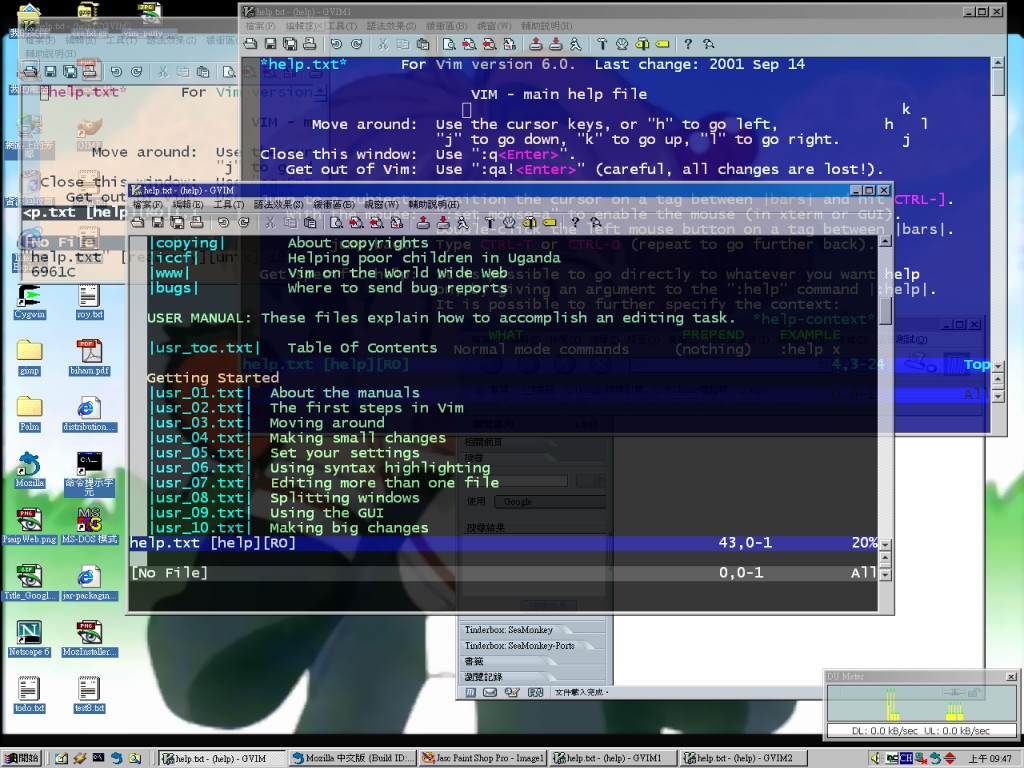Click 開始 Start button on taskbar
This screenshot has height=768, width=1024.
[x=22, y=758]
